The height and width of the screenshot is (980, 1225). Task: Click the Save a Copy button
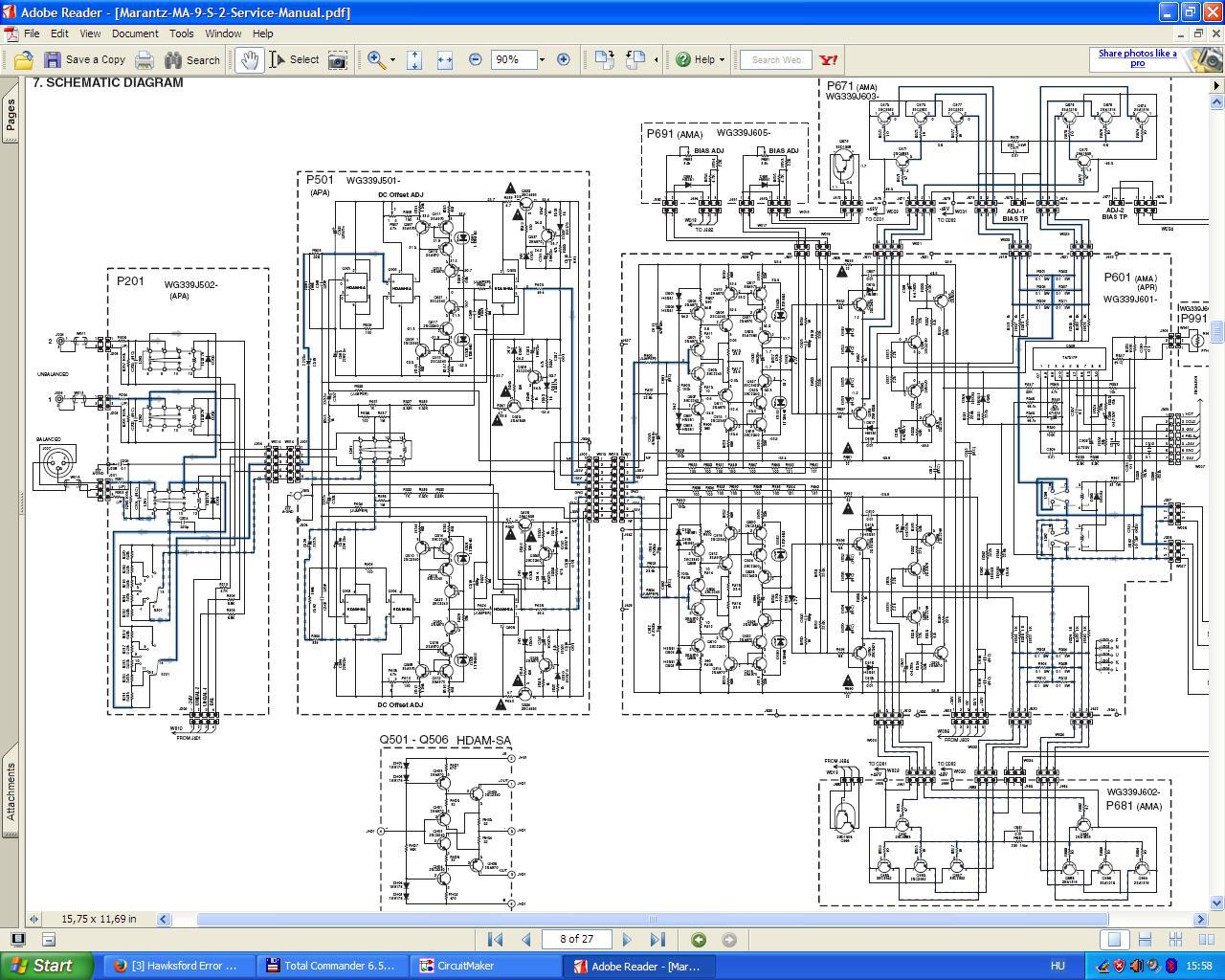[x=85, y=59]
